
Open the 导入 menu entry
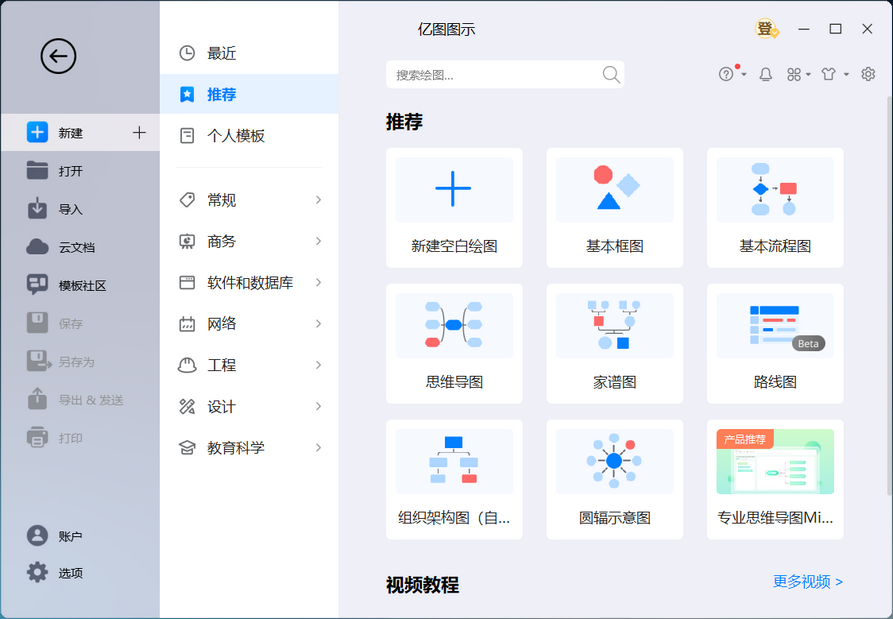coord(80,209)
